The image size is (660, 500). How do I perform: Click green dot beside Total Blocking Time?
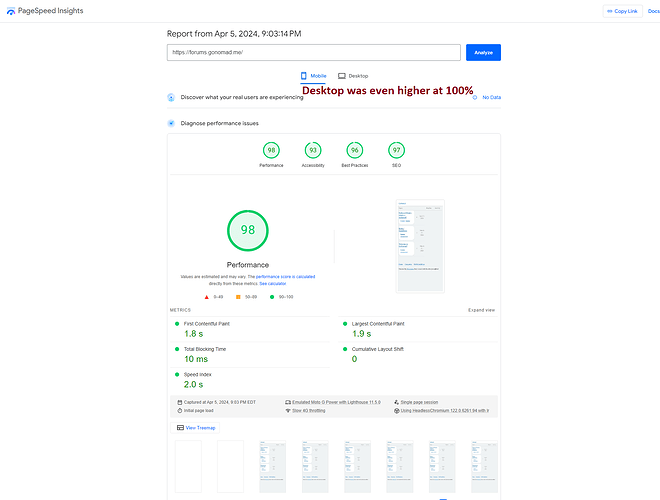177,349
